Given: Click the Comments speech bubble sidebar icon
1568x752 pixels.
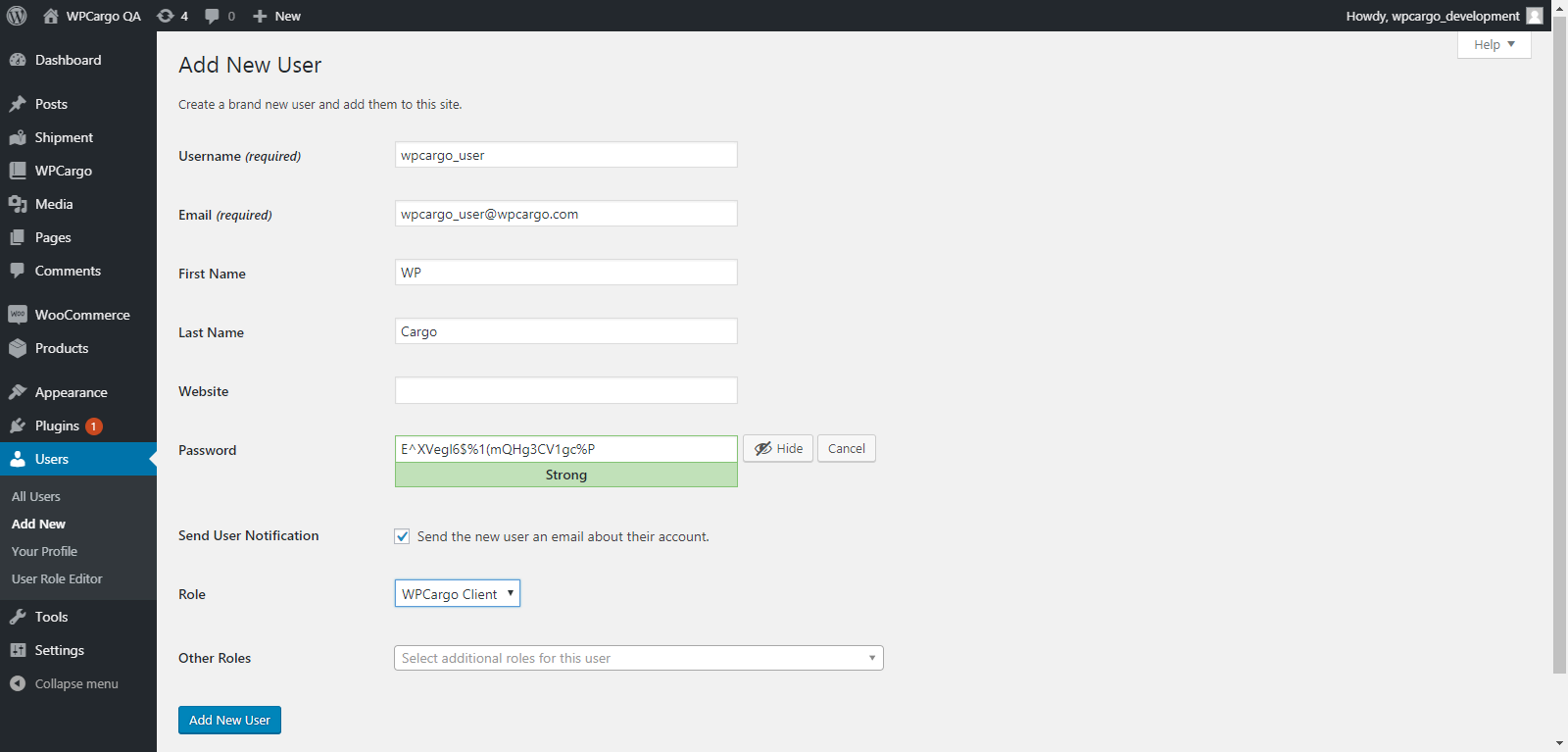Looking at the screenshot, I should (18, 271).
